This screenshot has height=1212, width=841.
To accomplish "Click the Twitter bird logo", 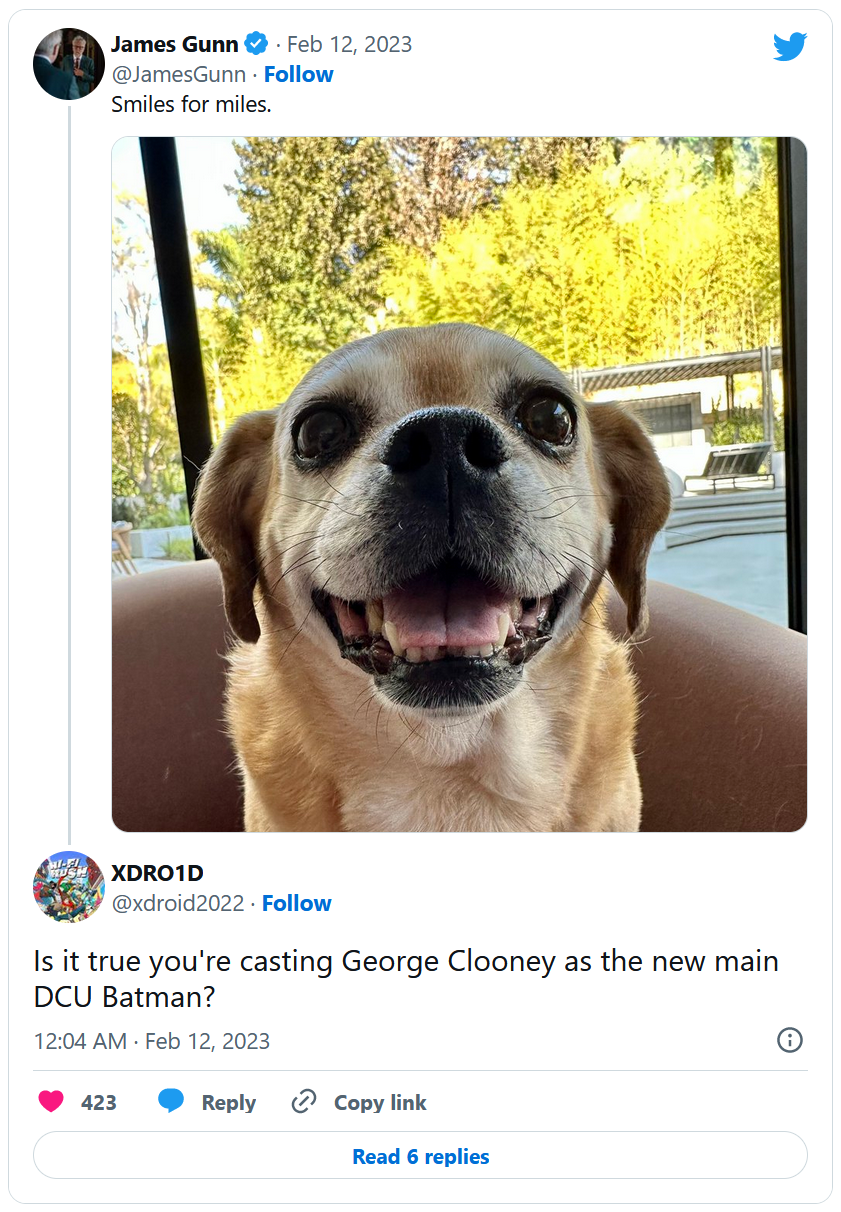I will (789, 46).
